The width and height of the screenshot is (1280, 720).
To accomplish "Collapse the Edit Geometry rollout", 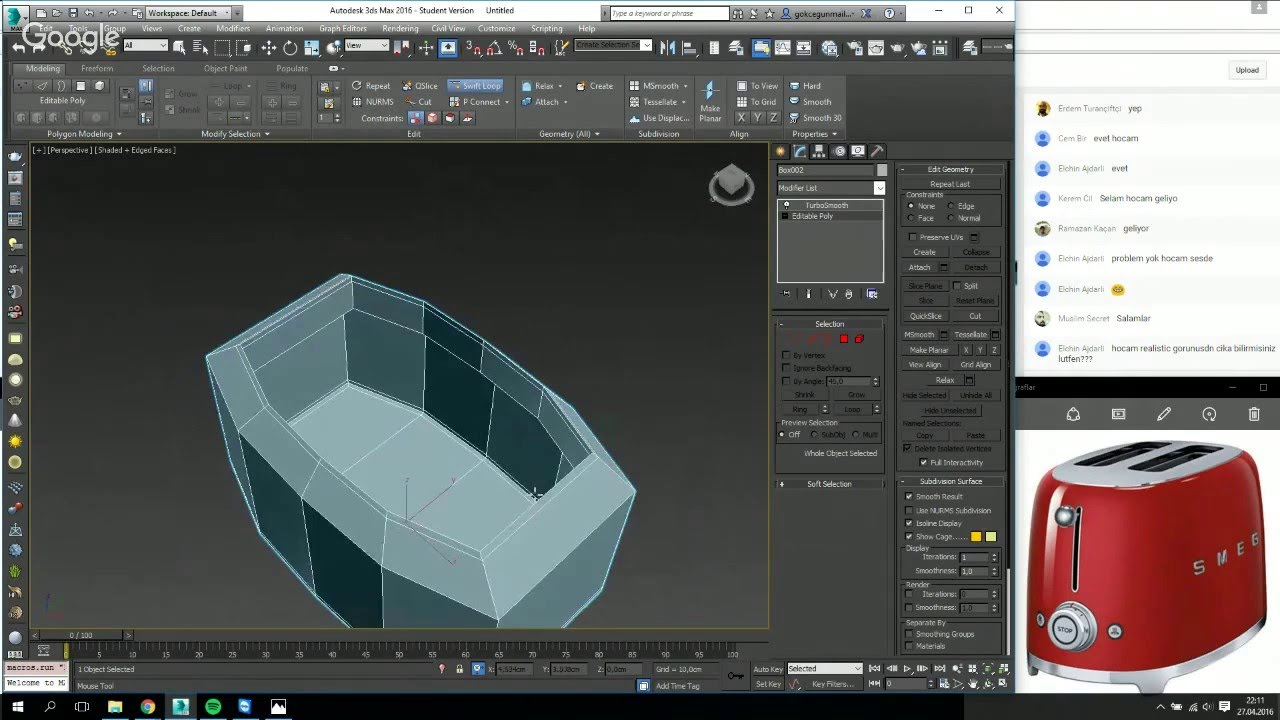I will [x=949, y=169].
